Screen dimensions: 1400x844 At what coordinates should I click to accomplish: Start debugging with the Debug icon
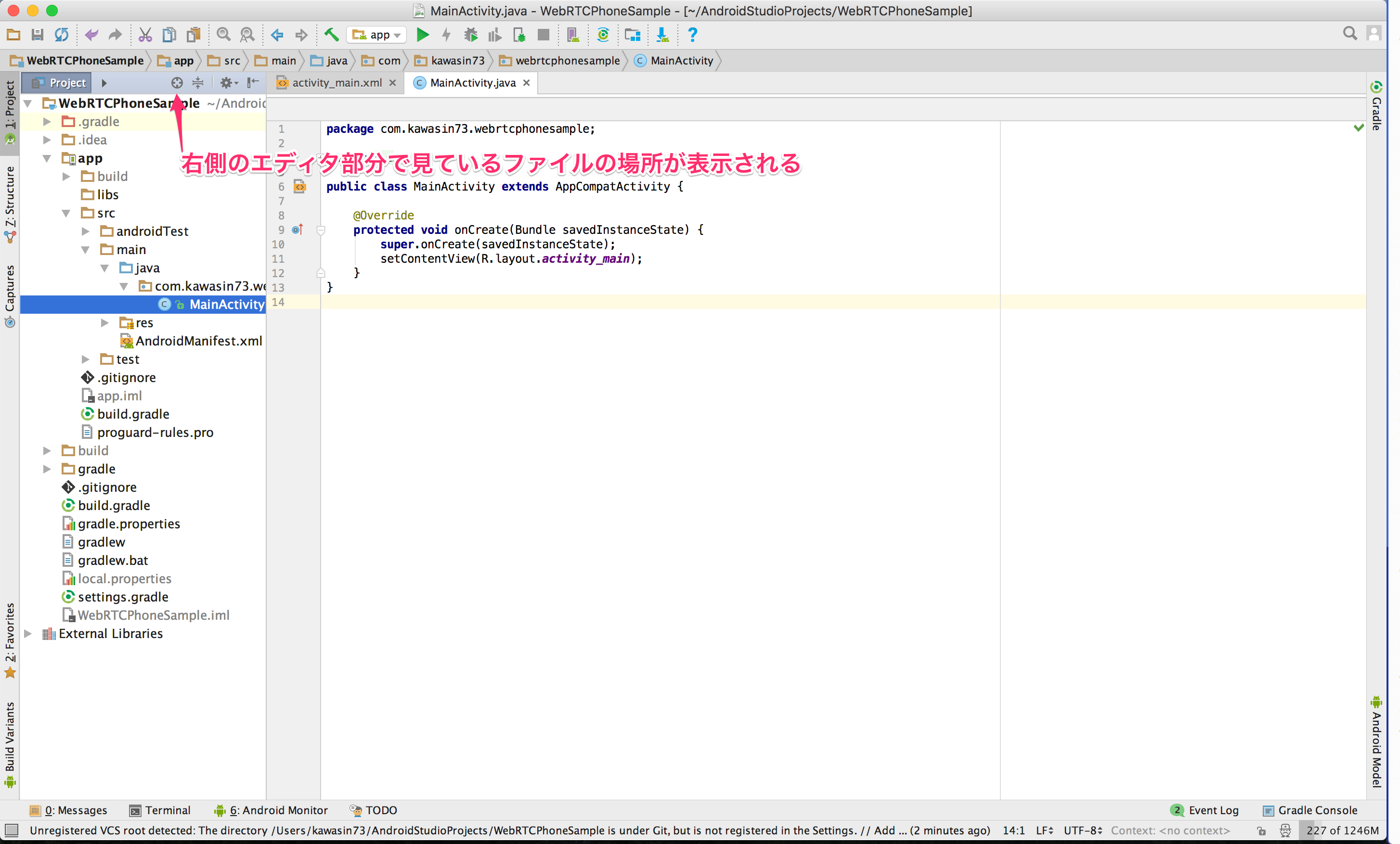point(471,35)
